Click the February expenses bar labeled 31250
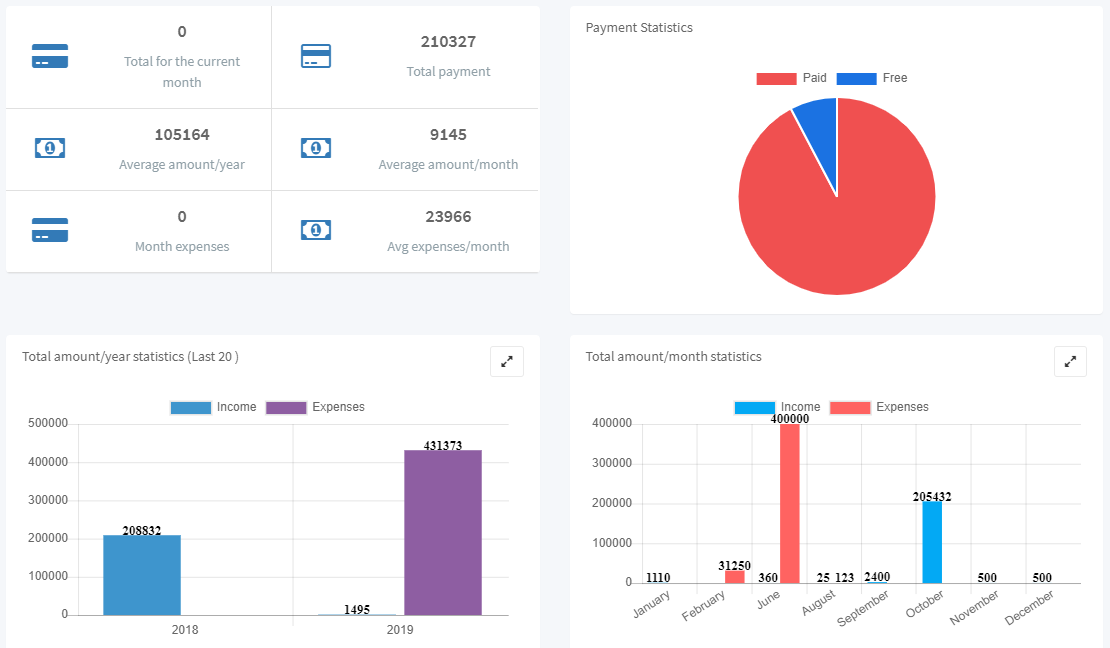This screenshot has width=1110, height=648. click(x=735, y=577)
